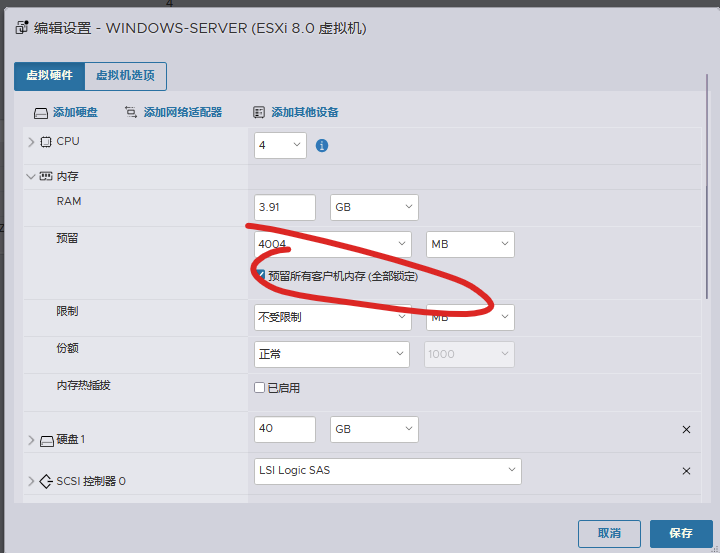Open the LSI Logic SAS controller dropdown

pos(388,470)
